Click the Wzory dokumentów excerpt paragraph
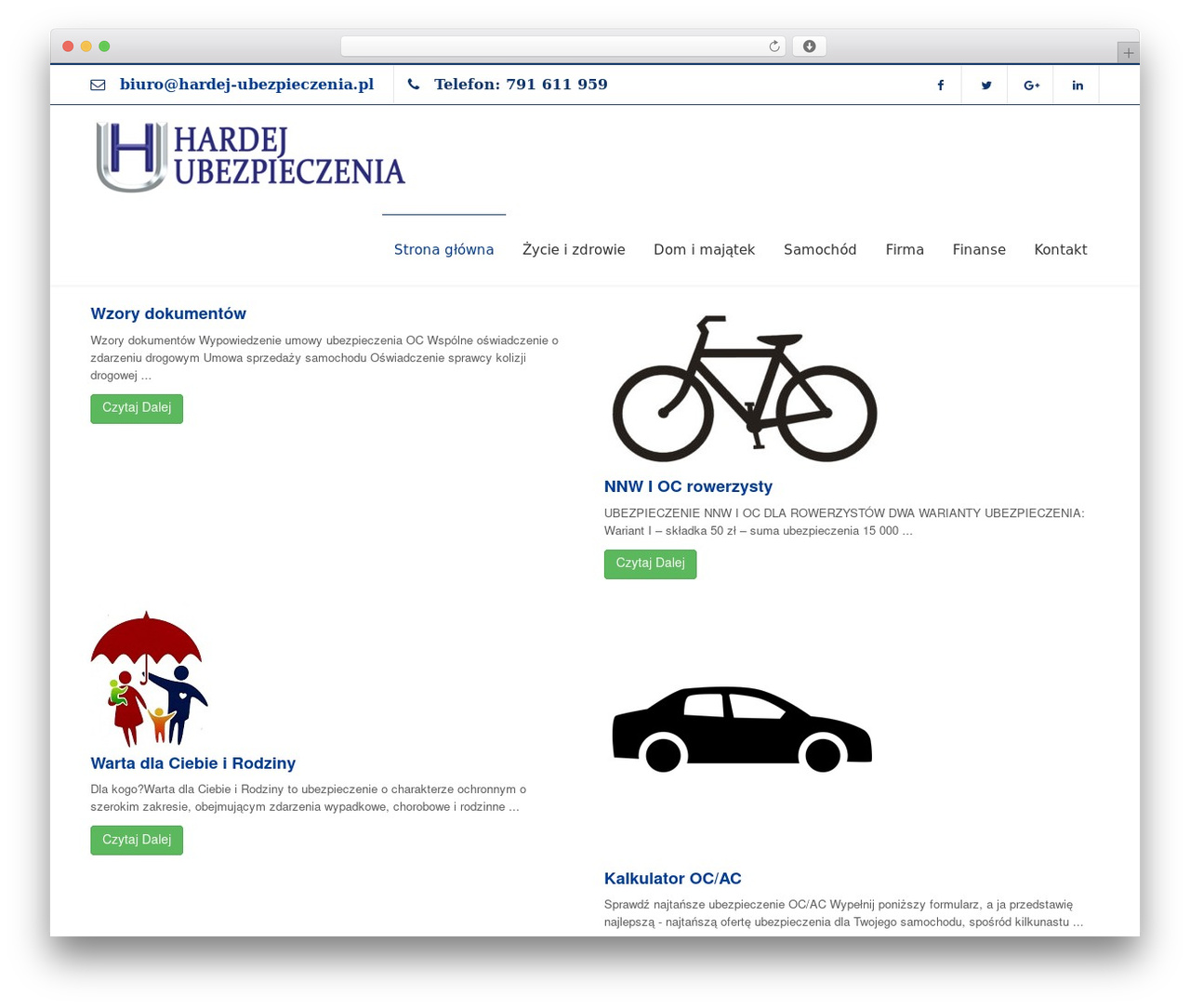This screenshot has height=1008, width=1190. (x=324, y=358)
